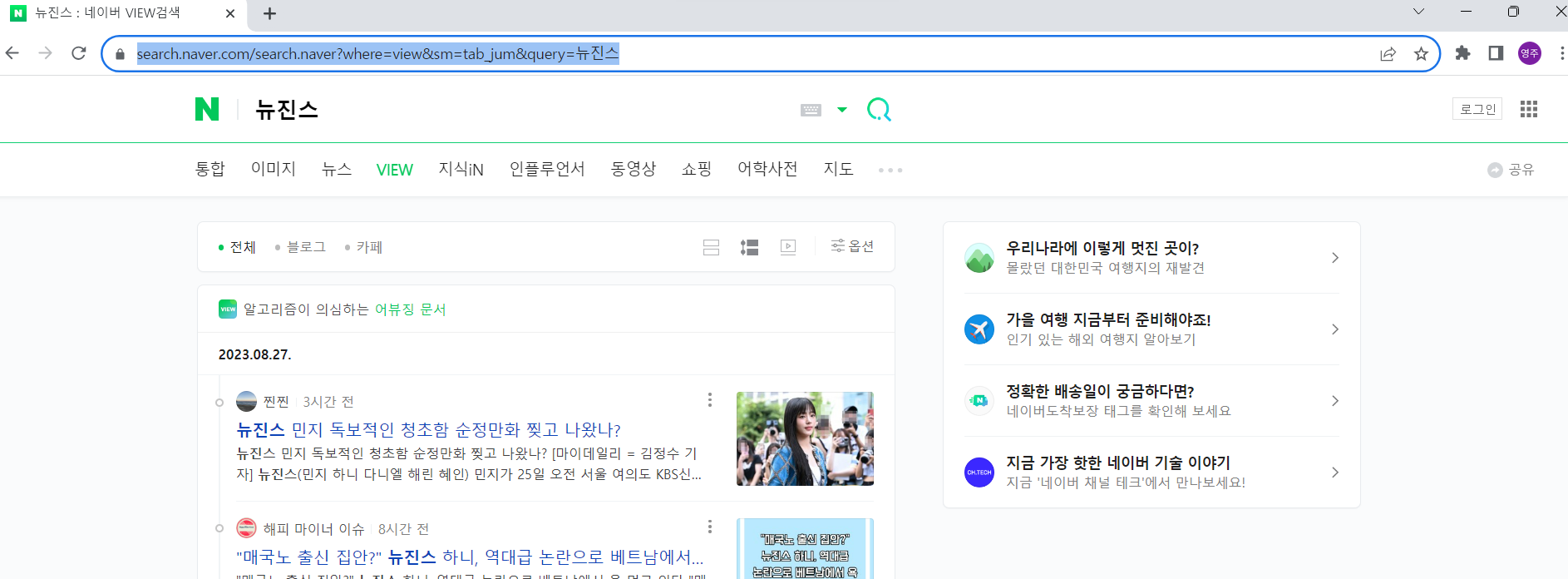Select the 블로그 filter option
This screenshot has width=1568, height=579.
point(300,247)
